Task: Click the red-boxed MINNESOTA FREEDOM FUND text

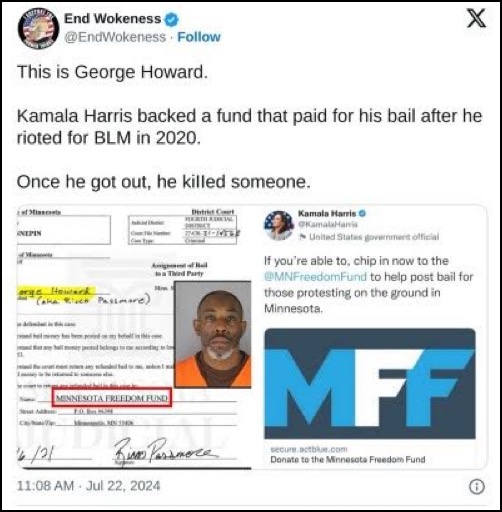Action: [112, 398]
